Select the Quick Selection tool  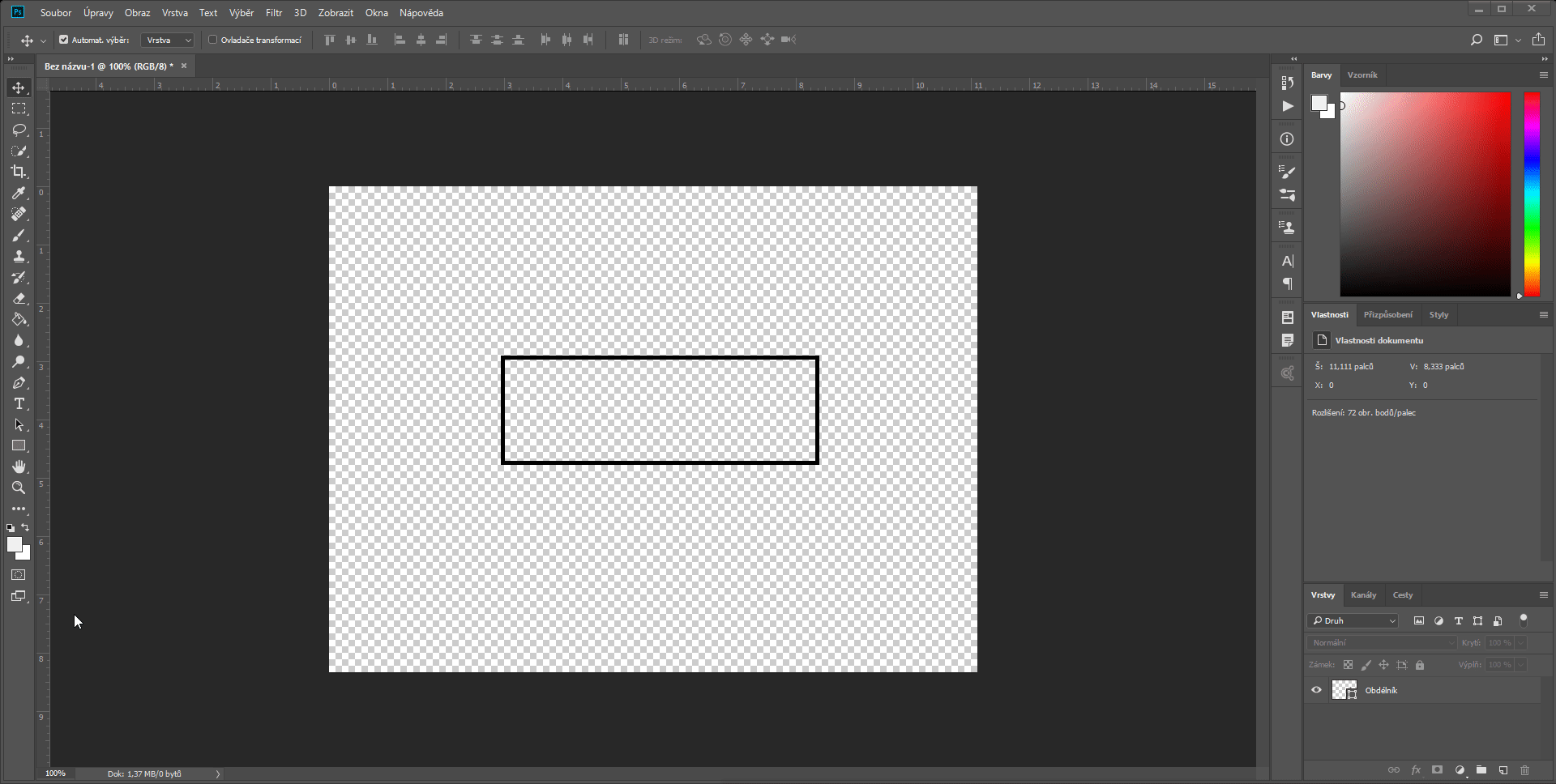19,151
